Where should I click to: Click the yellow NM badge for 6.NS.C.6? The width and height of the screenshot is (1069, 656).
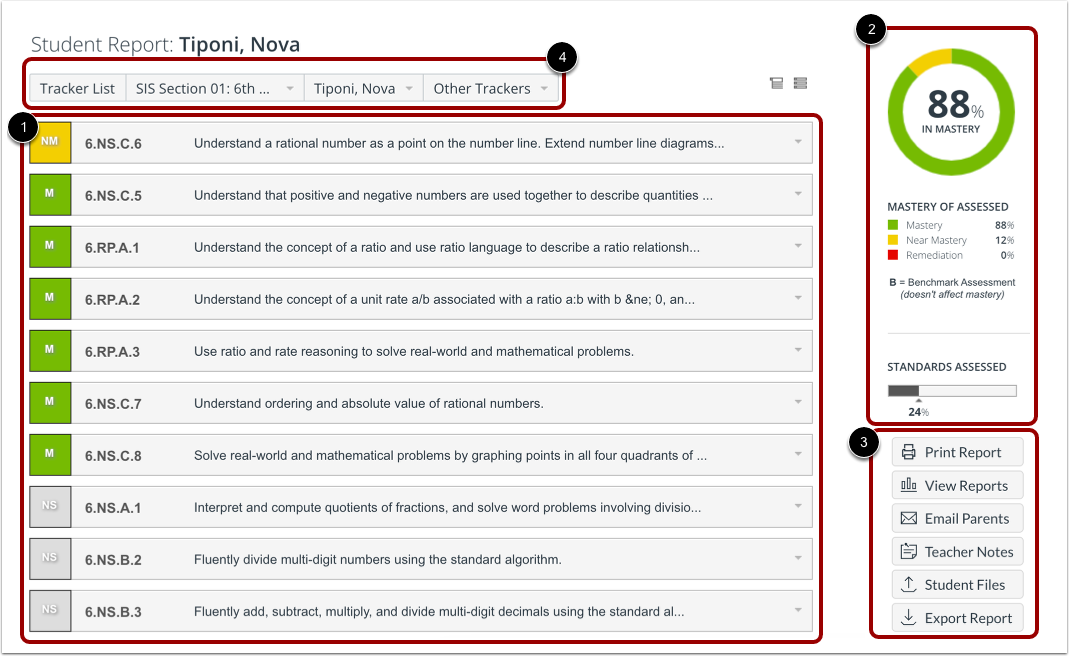pos(50,142)
